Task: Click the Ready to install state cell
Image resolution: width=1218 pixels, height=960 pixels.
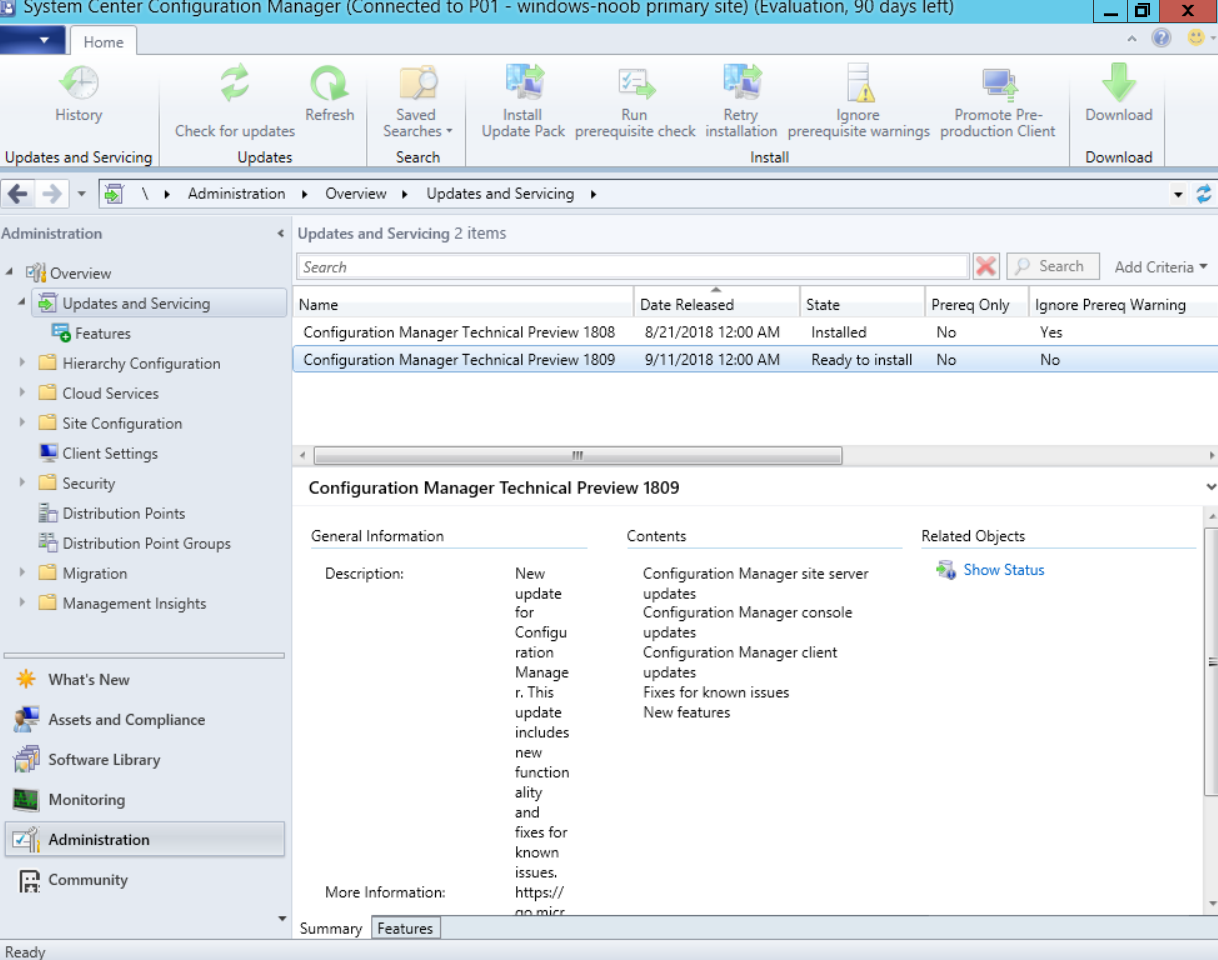Action: tap(862, 360)
